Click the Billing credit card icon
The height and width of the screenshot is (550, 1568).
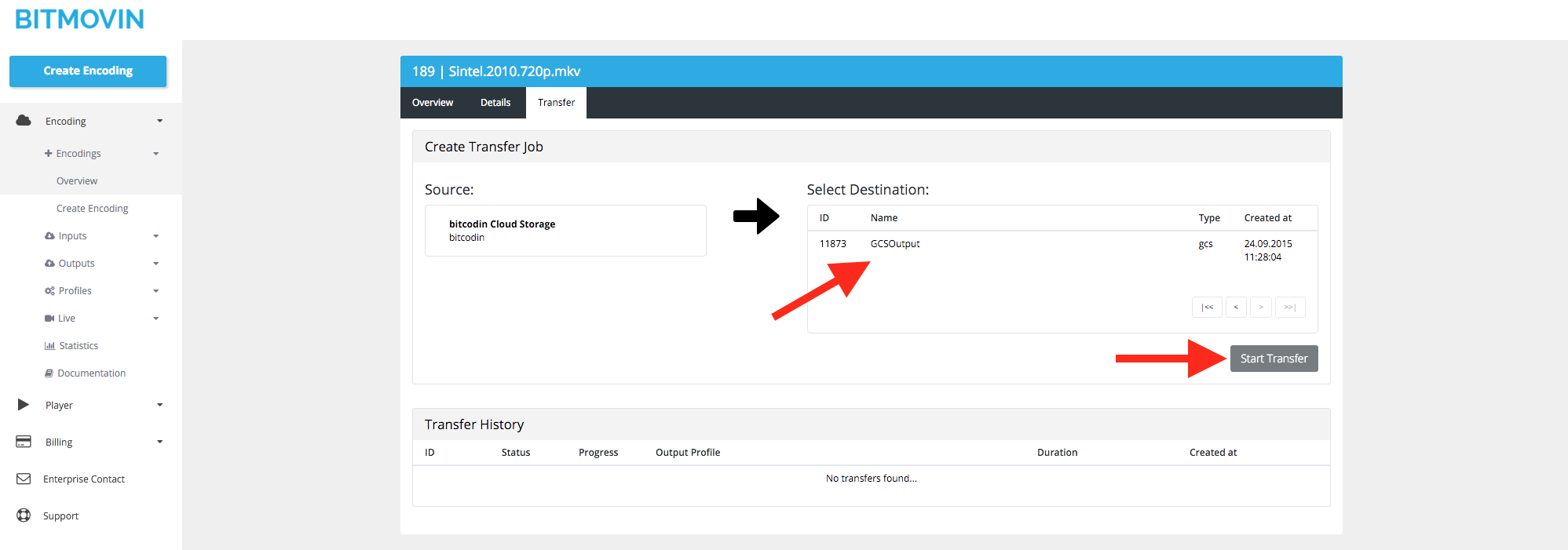coord(24,442)
